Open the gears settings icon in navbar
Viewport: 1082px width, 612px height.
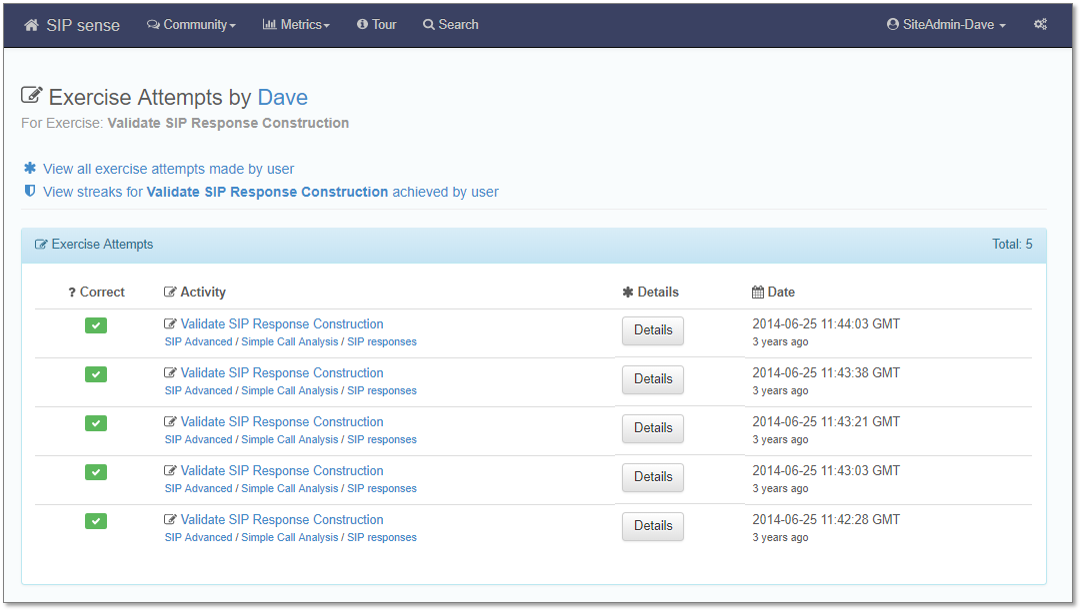point(1040,25)
